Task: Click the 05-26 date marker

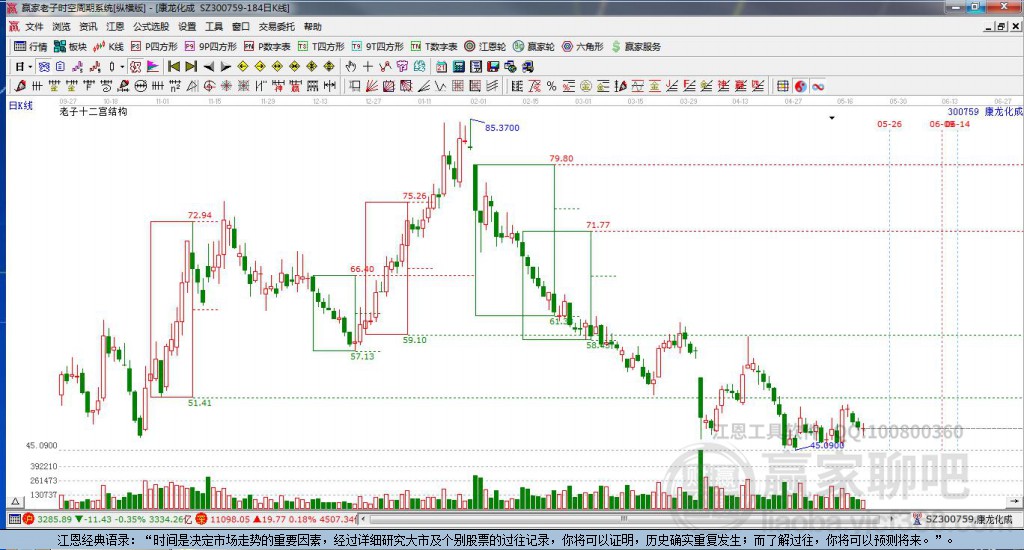Action: [889, 124]
